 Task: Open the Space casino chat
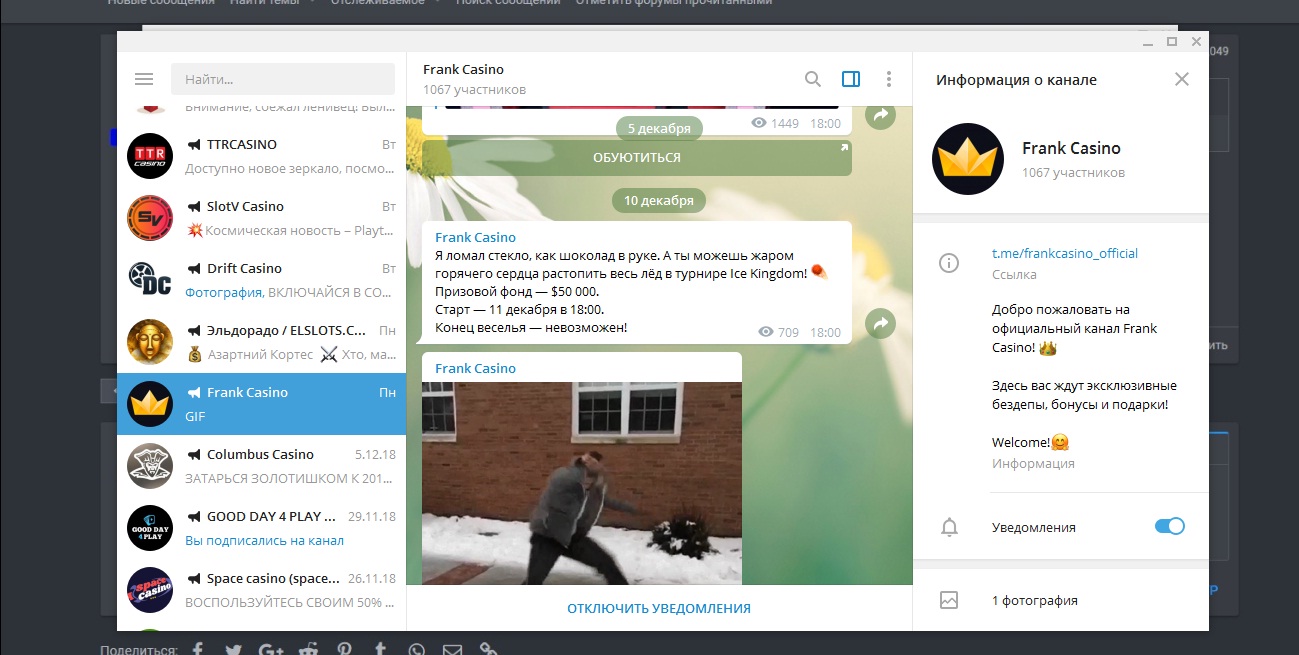262,589
